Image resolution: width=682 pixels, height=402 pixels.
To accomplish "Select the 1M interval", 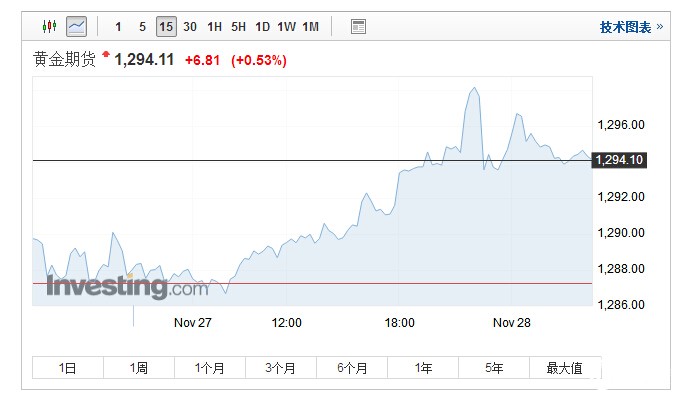I will [310, 27].
